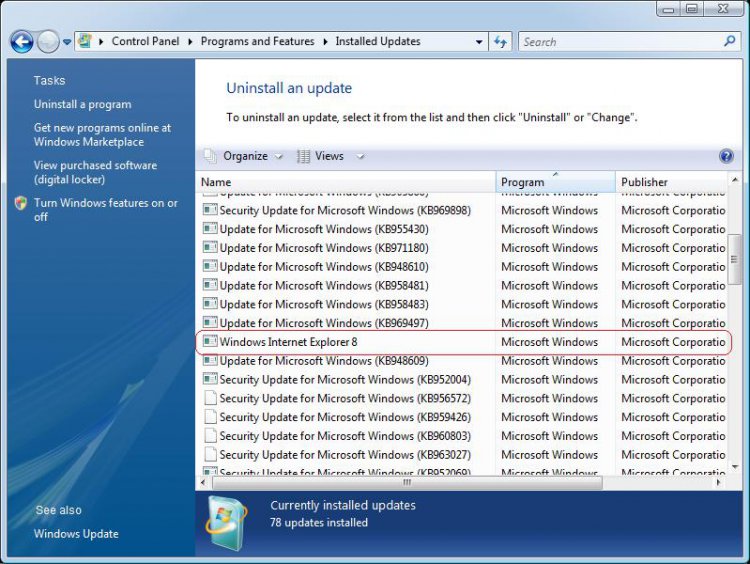Click blank page icon of KB963027
The width and height of the screenshot is (750, 564).
click(x=210, y=454)
